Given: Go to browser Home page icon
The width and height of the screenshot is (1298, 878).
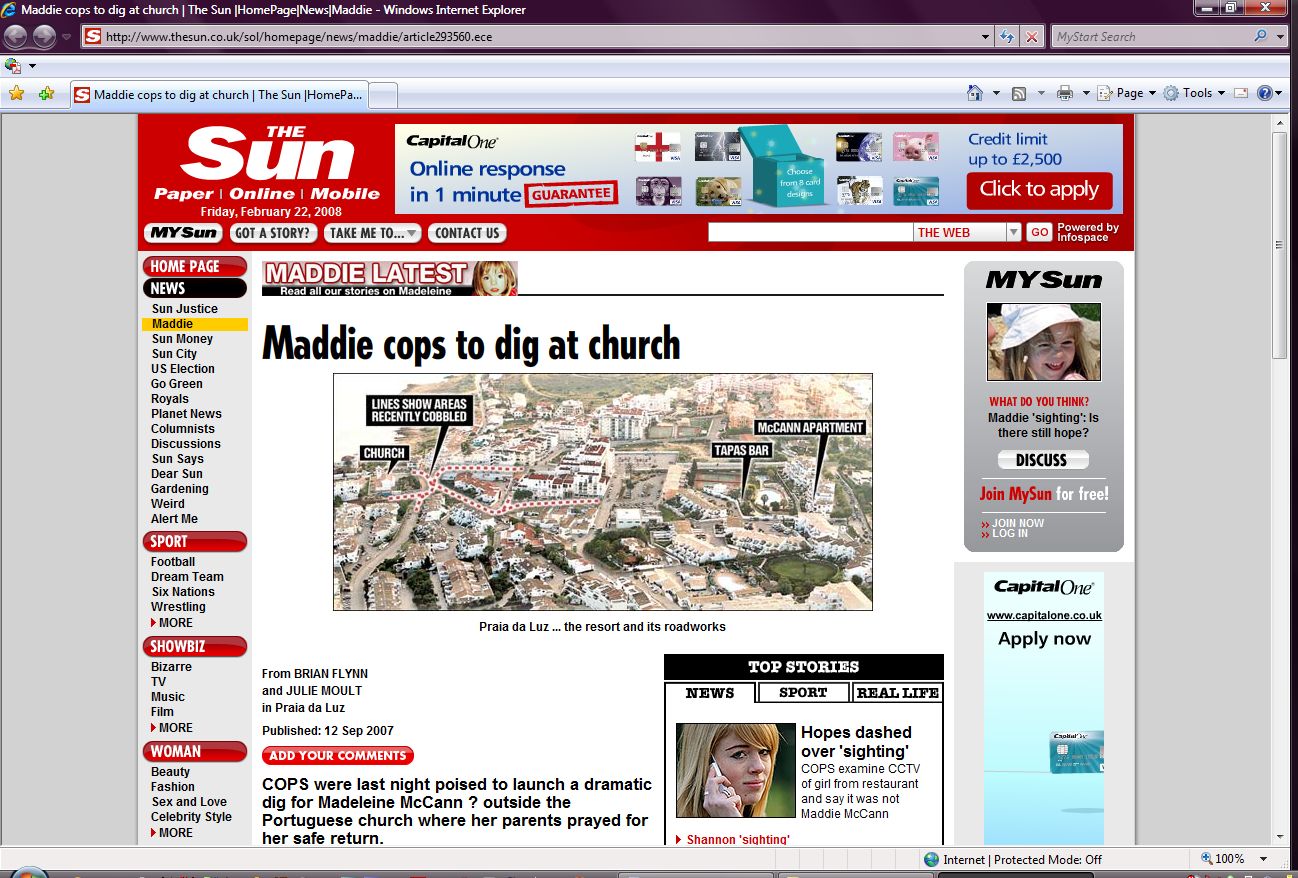Looking at the screenshot, I should [x=975, y=93].
